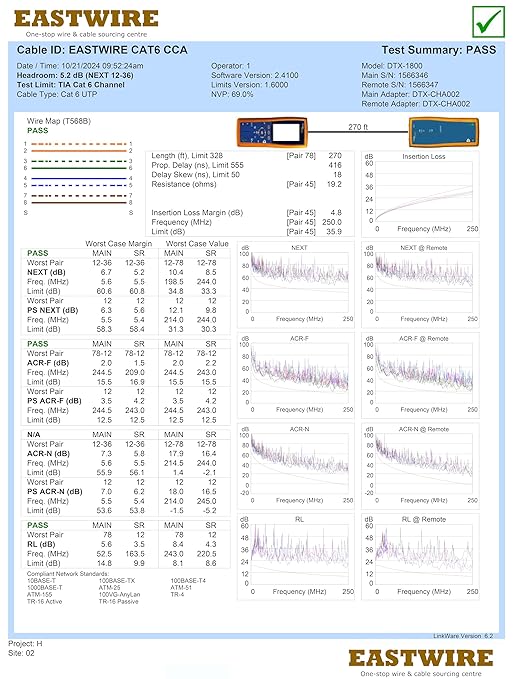This screenshot has width=516, height=679.
Task: Open the NEXT @ Remote graph
Action: tap(421, 285)
